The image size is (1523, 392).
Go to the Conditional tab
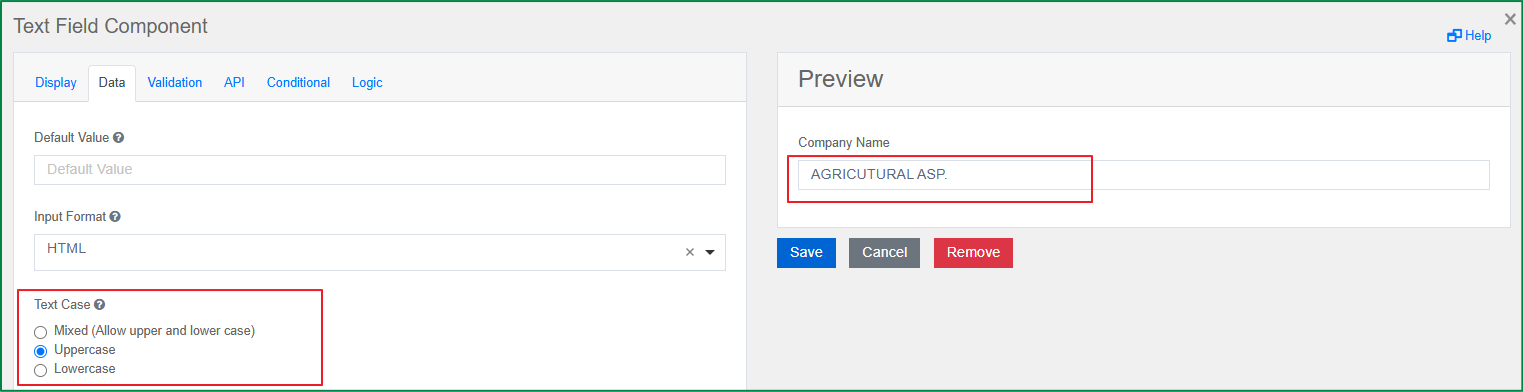click(298, 83)
